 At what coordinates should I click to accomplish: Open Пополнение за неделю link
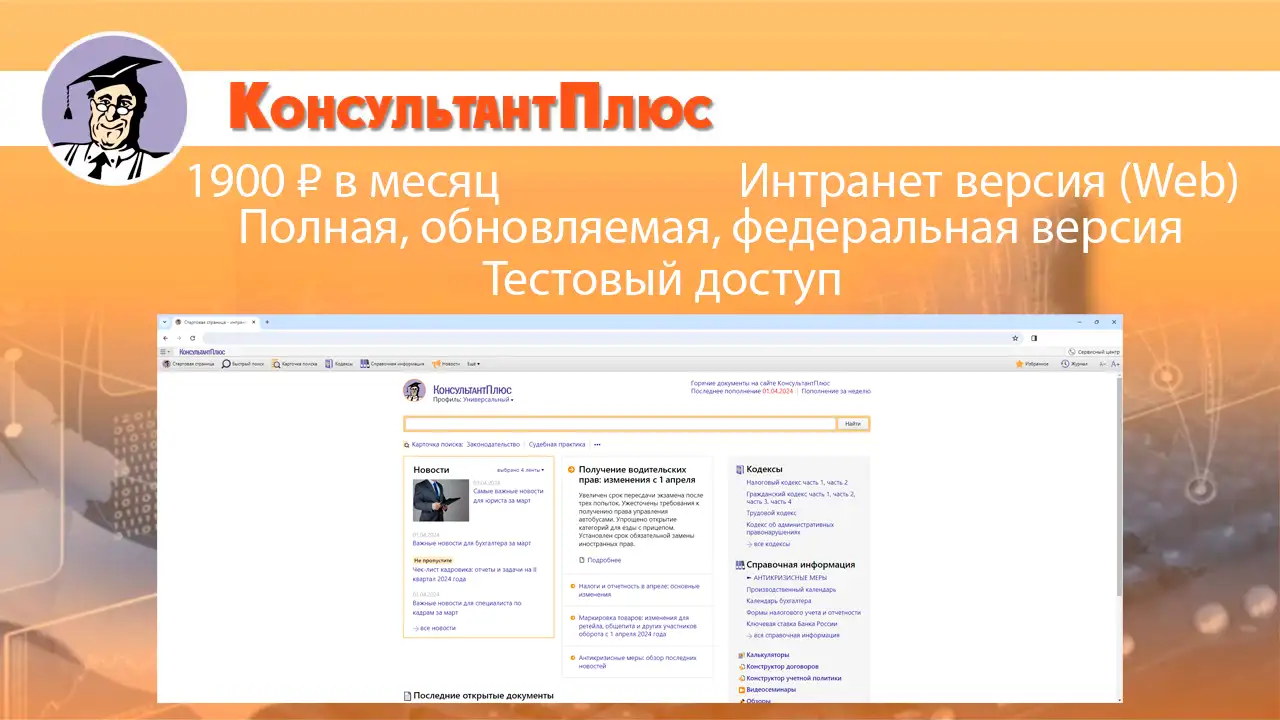(836, 391)
